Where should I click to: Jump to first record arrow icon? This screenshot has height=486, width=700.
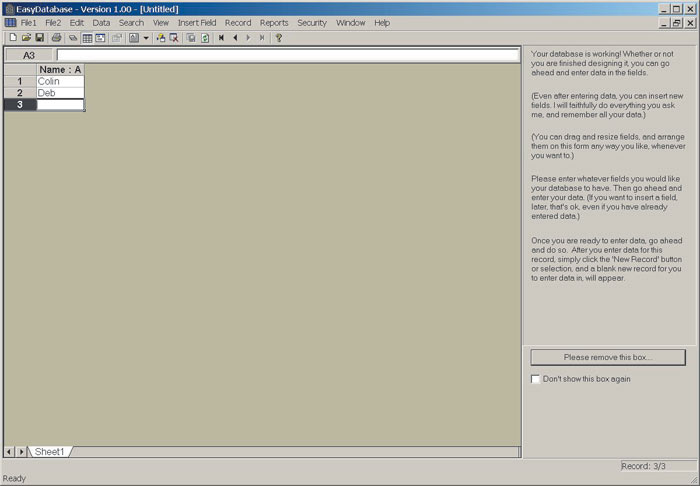point(221,38)
